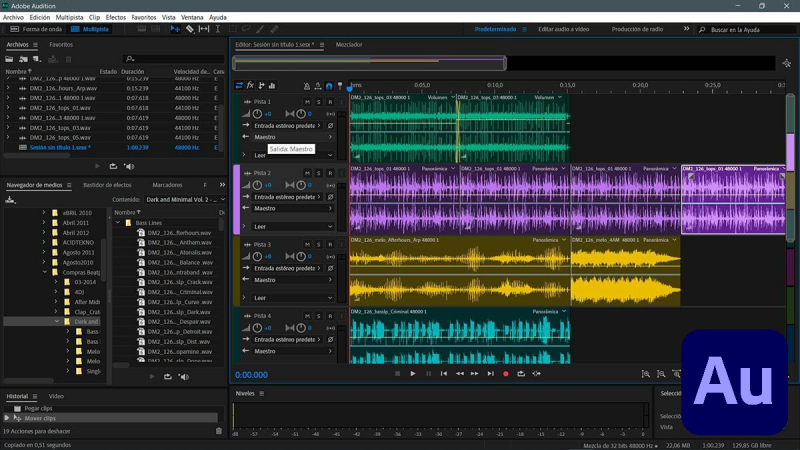Switch to the Mezclador tab
The width and height of the screenshot is (800, 450).
pyautogui.click(x=349, y=45)
